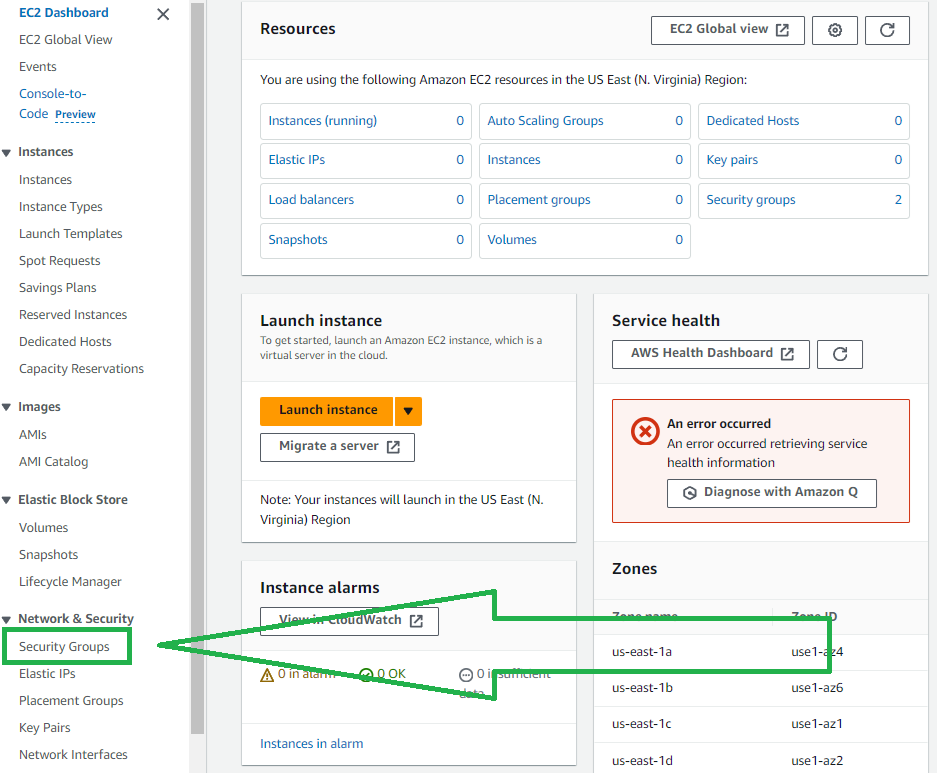Image resolution: width=937 pixels, height=773 pixels.
Task: Open Spot Requests in sidebar
Action: 60,260
